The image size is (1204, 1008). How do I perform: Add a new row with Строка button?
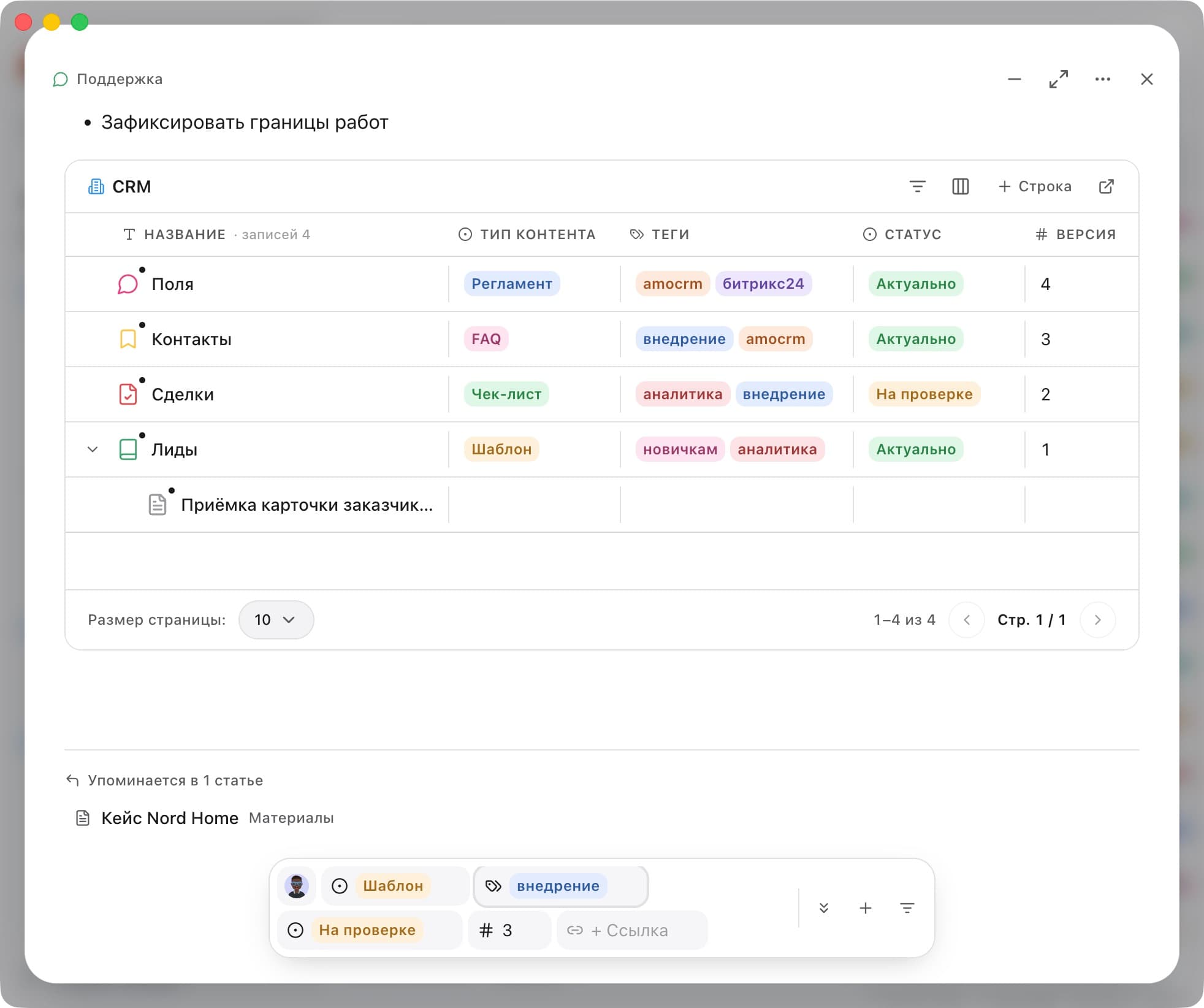[x=1035, y=186]
